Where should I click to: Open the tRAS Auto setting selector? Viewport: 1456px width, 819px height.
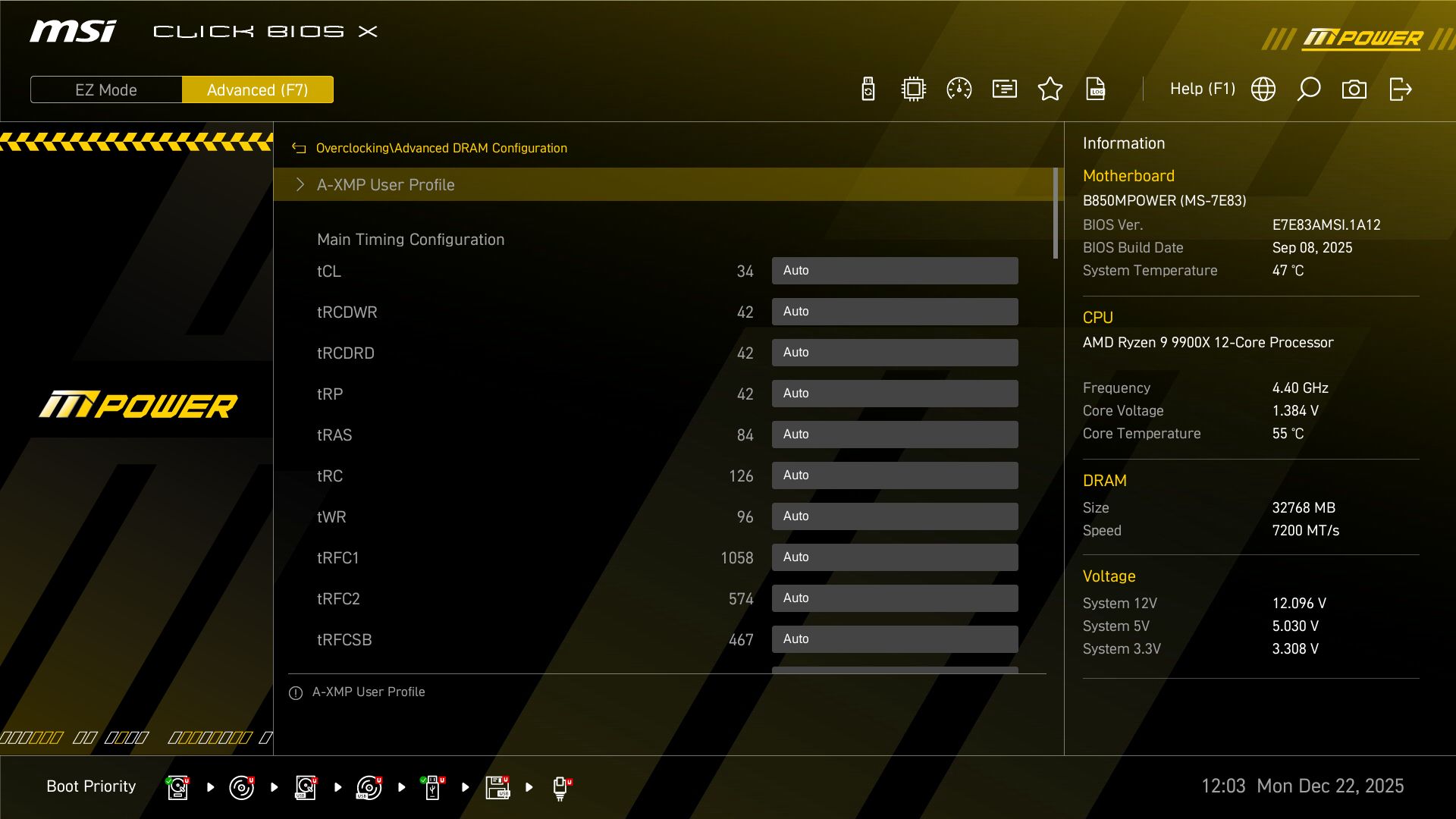895,434
